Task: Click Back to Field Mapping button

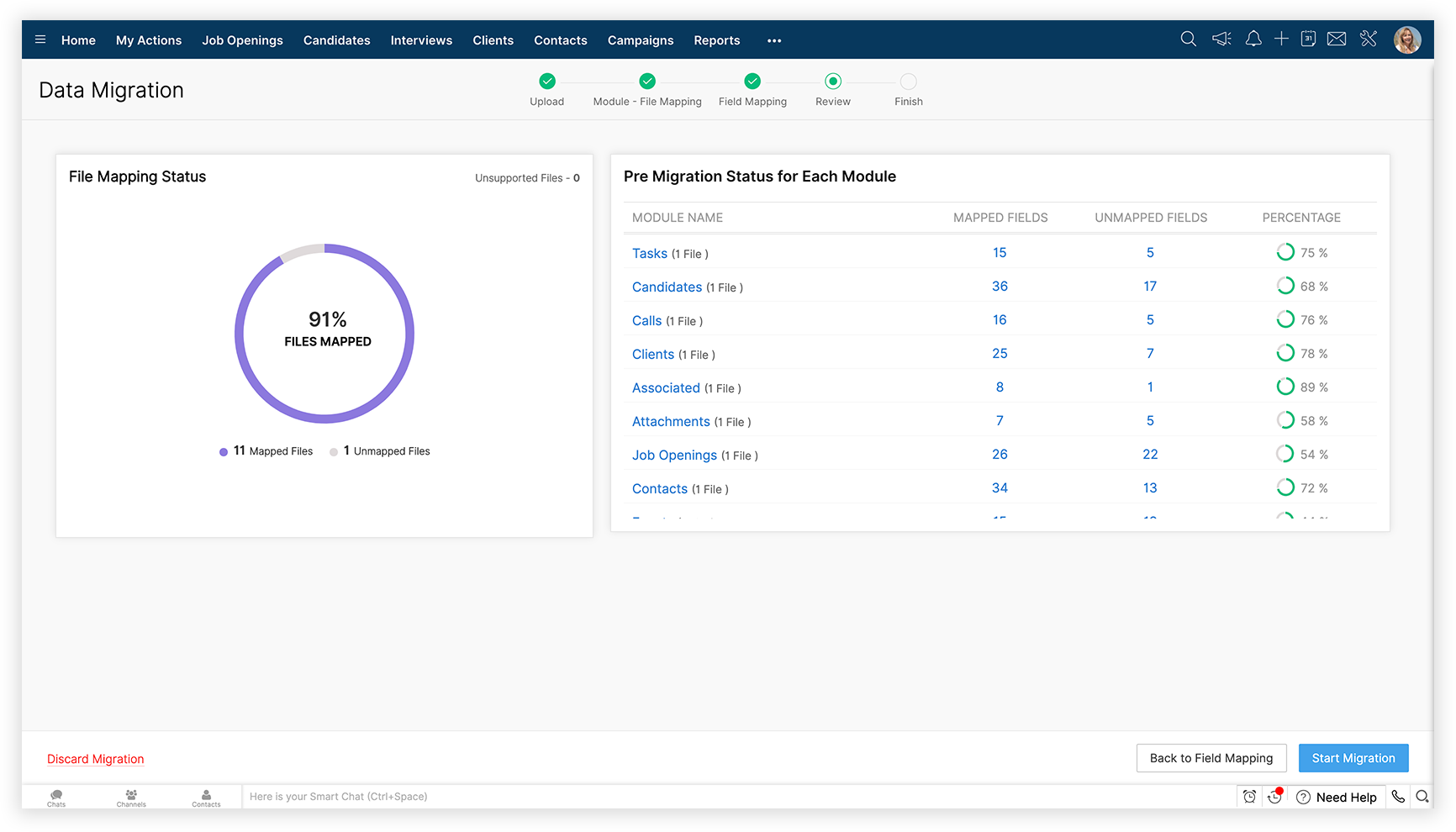Action: pyautogui.click(x=1211, y=758)
